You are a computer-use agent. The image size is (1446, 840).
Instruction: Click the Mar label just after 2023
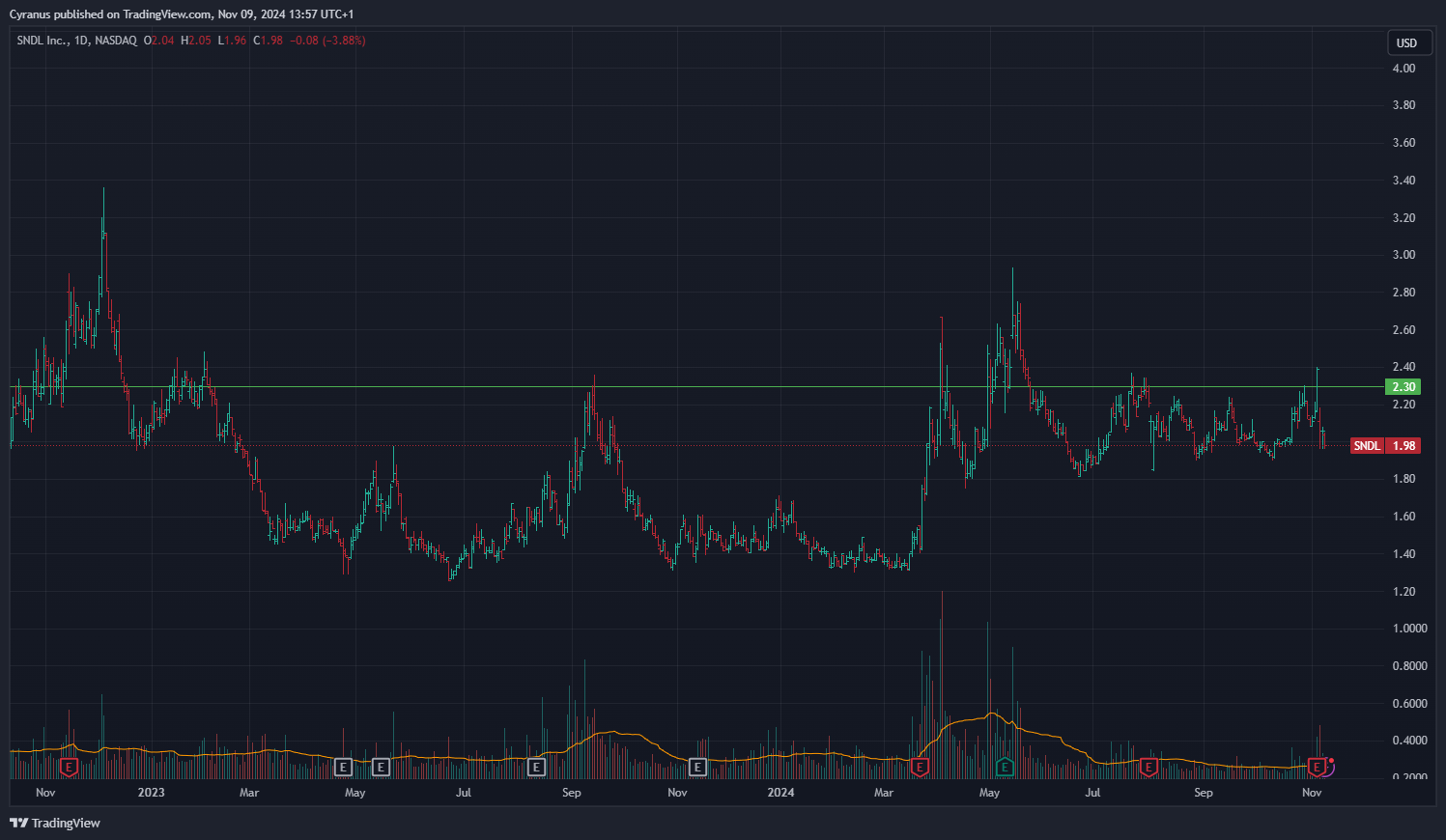(x=249, y=793)
